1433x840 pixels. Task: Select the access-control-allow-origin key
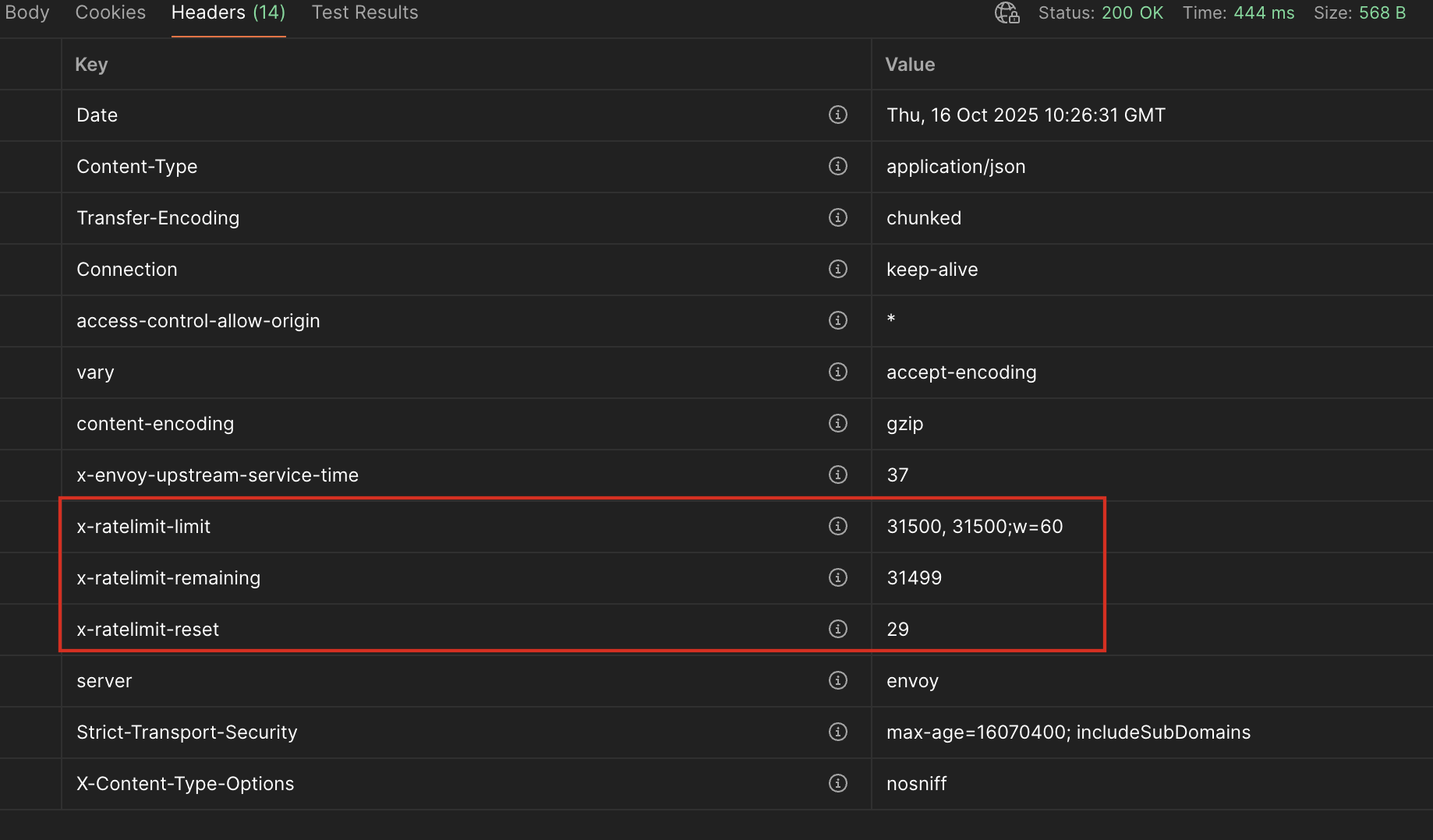pos(199,321)
